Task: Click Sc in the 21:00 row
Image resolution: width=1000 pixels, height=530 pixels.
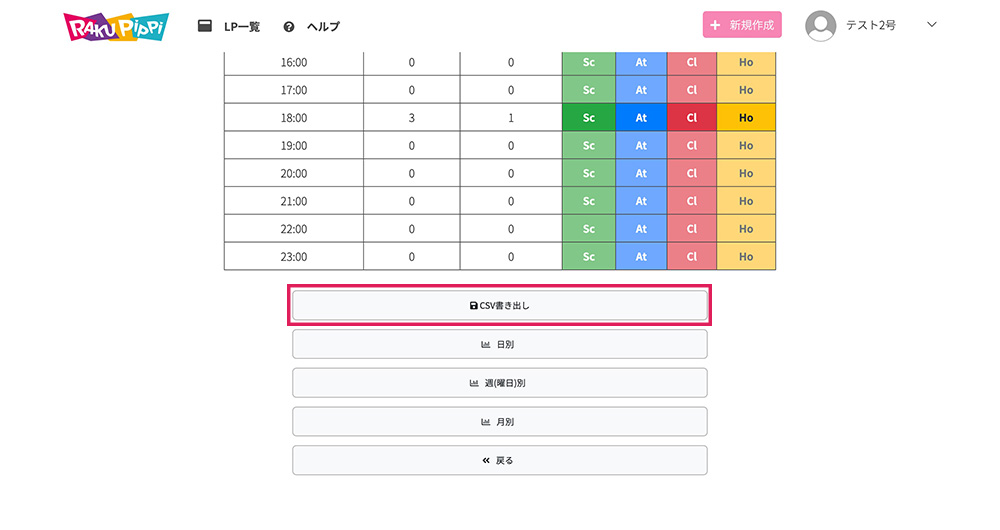Action: (x=589, y=201)
